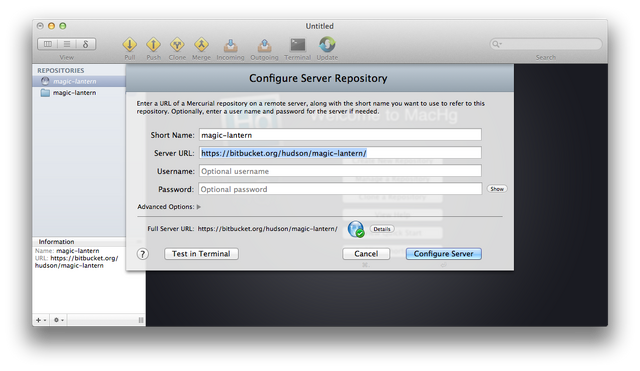Open the gear action menu
Image resolution: width=640 pixels, height=371 pixels.
pos(58,320)
